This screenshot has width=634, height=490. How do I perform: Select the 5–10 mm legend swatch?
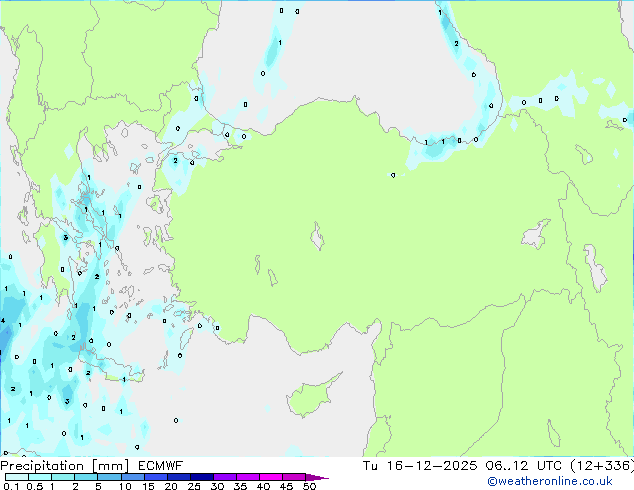point(109,477)
